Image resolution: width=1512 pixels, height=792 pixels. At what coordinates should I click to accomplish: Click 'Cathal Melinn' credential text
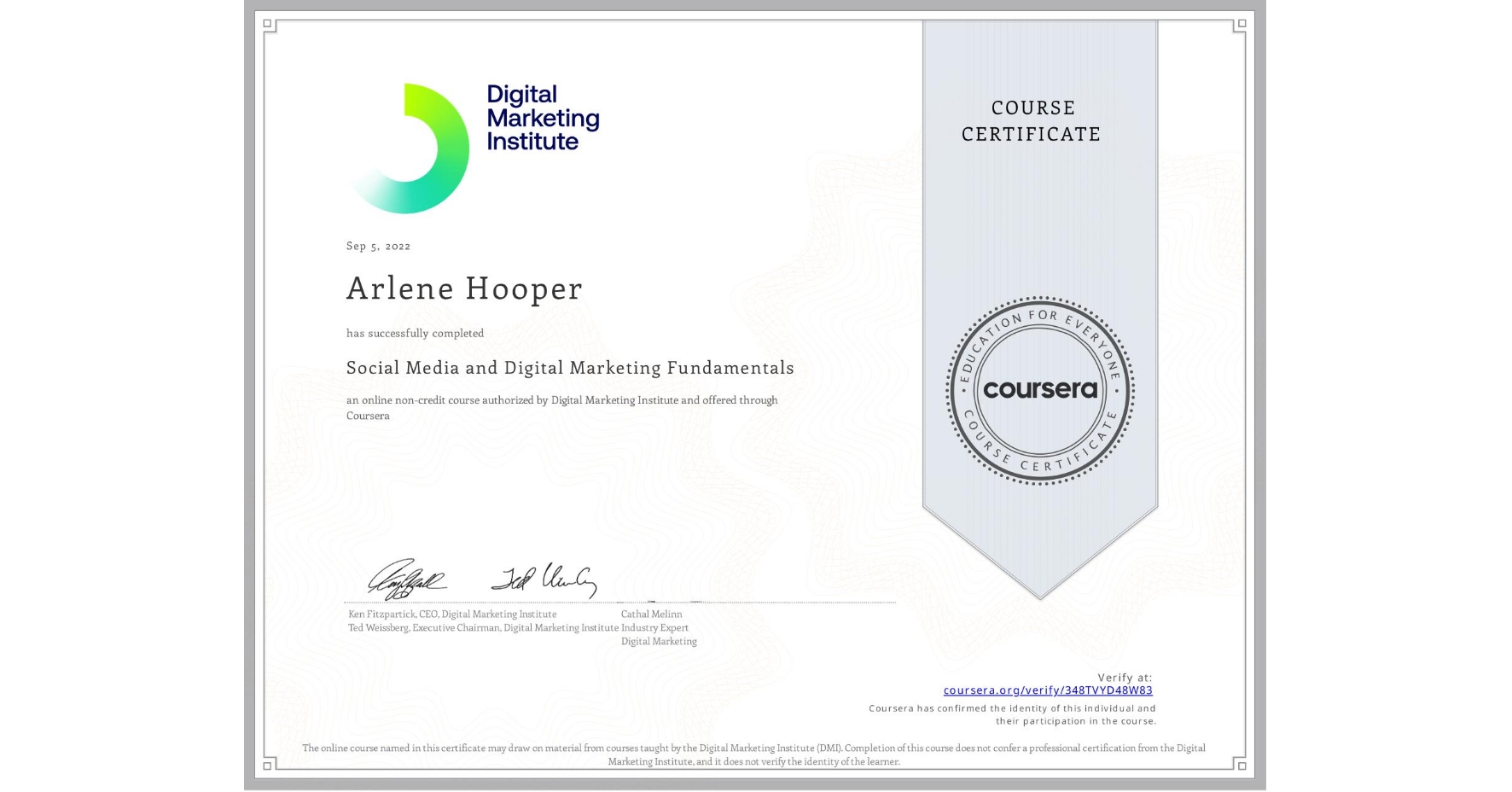click(x=651, y=614)
